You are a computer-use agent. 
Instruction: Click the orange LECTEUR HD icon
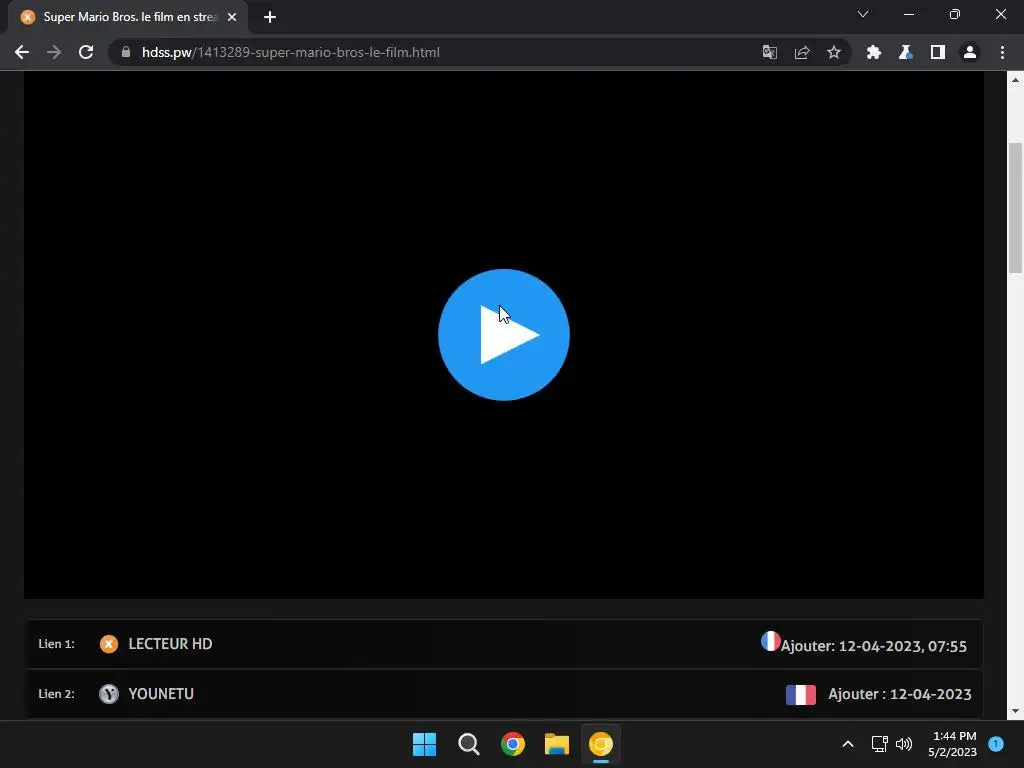tap(108, 644)
